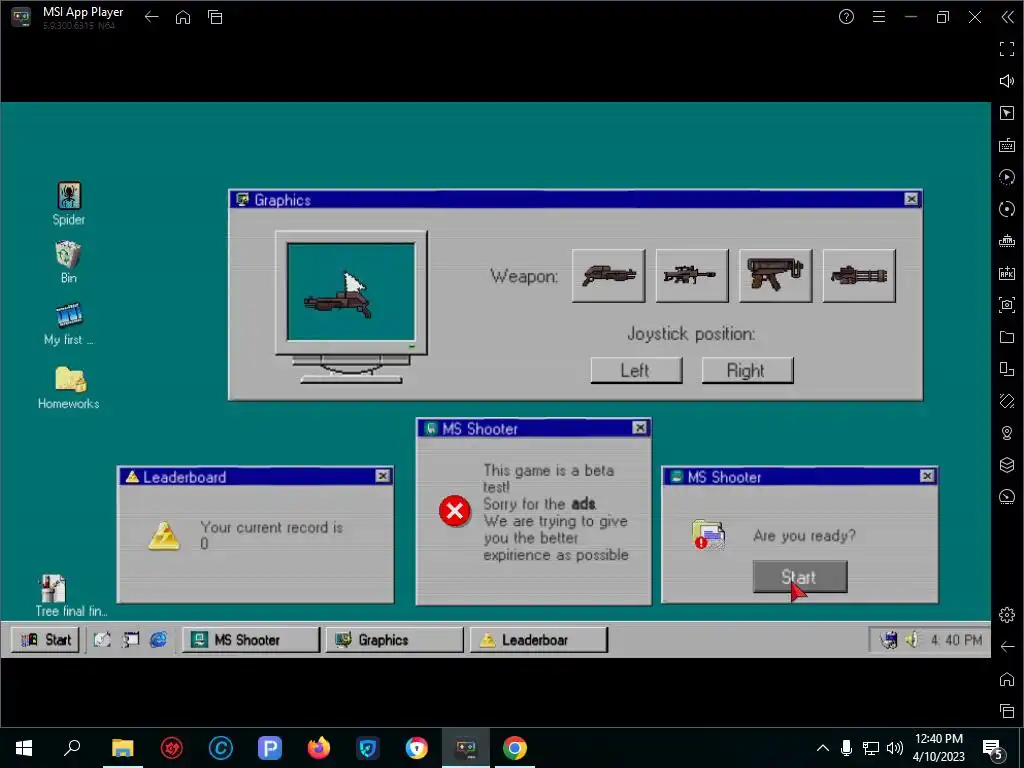The width and height of the screenshot is (1024, 768).
Task: Click the retro tray 4:40 PM clock
Action: (956, 640)
